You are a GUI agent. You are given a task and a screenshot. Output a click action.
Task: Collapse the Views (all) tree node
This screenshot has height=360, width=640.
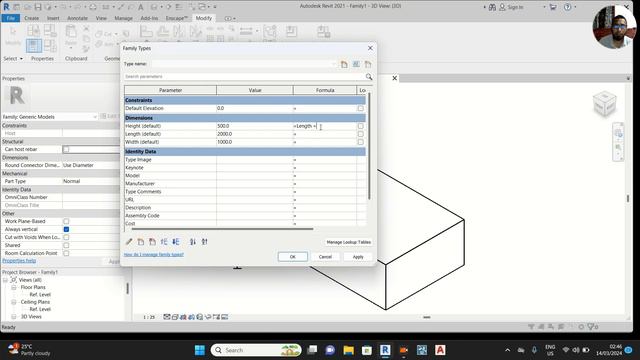[x=5, y=280]
